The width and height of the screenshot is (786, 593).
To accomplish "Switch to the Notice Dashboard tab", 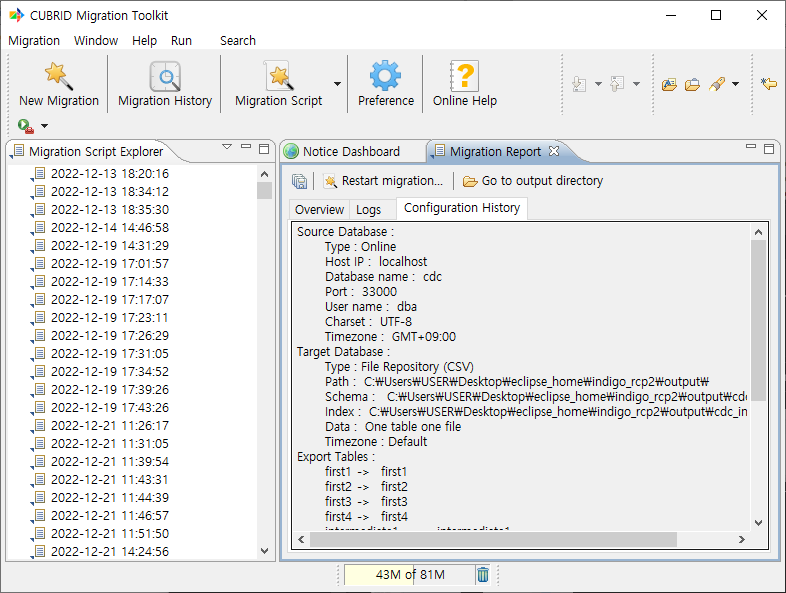I will [351, 151].
